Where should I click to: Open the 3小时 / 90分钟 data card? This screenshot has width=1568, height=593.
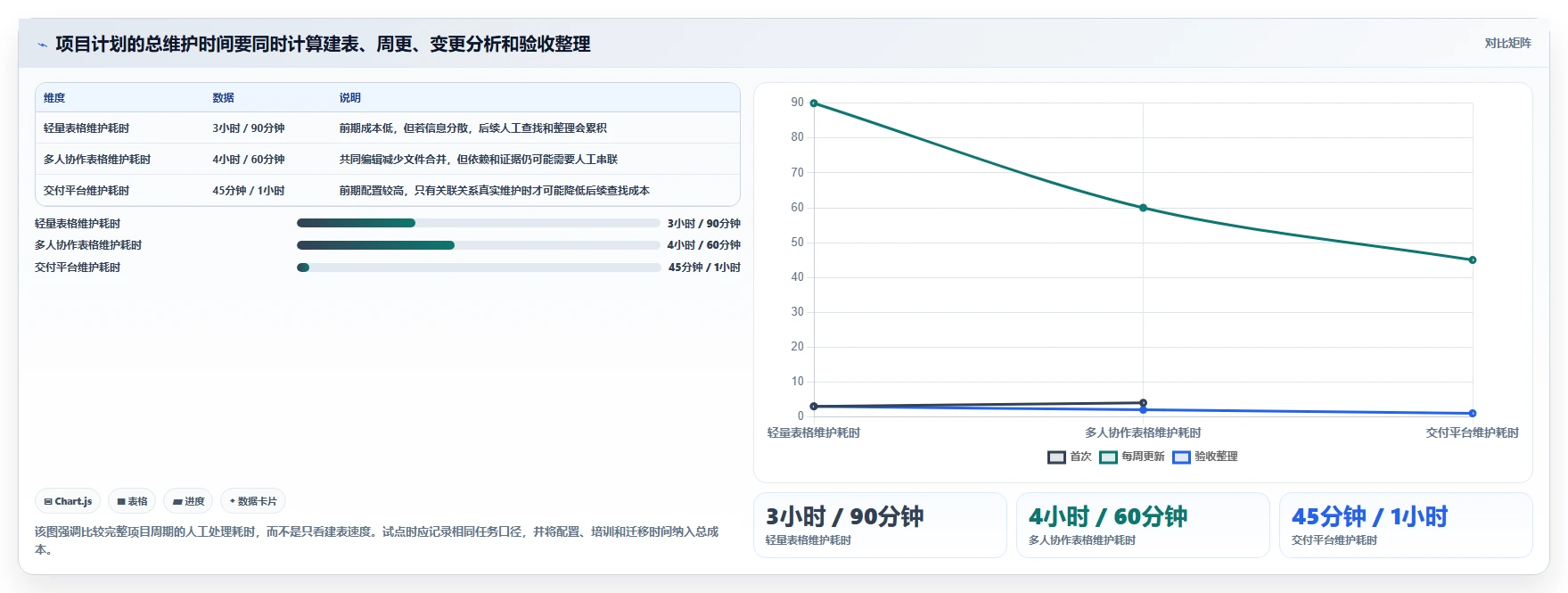(880, 525)
